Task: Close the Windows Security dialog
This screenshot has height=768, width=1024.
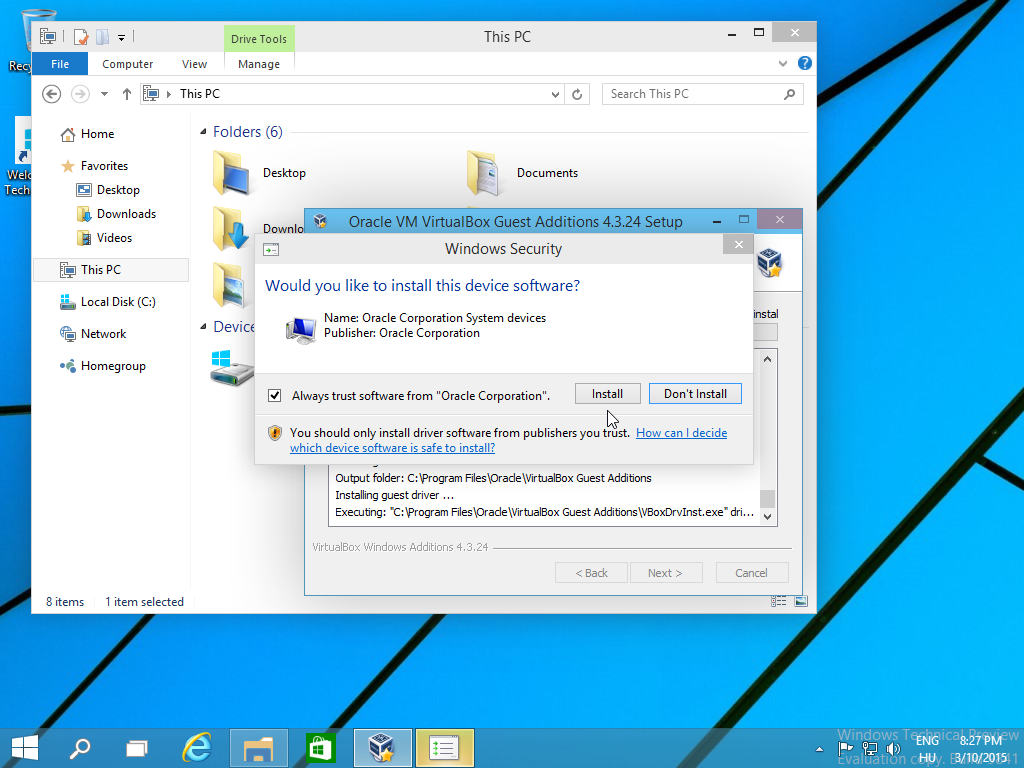Action: (x=739, y=244)
